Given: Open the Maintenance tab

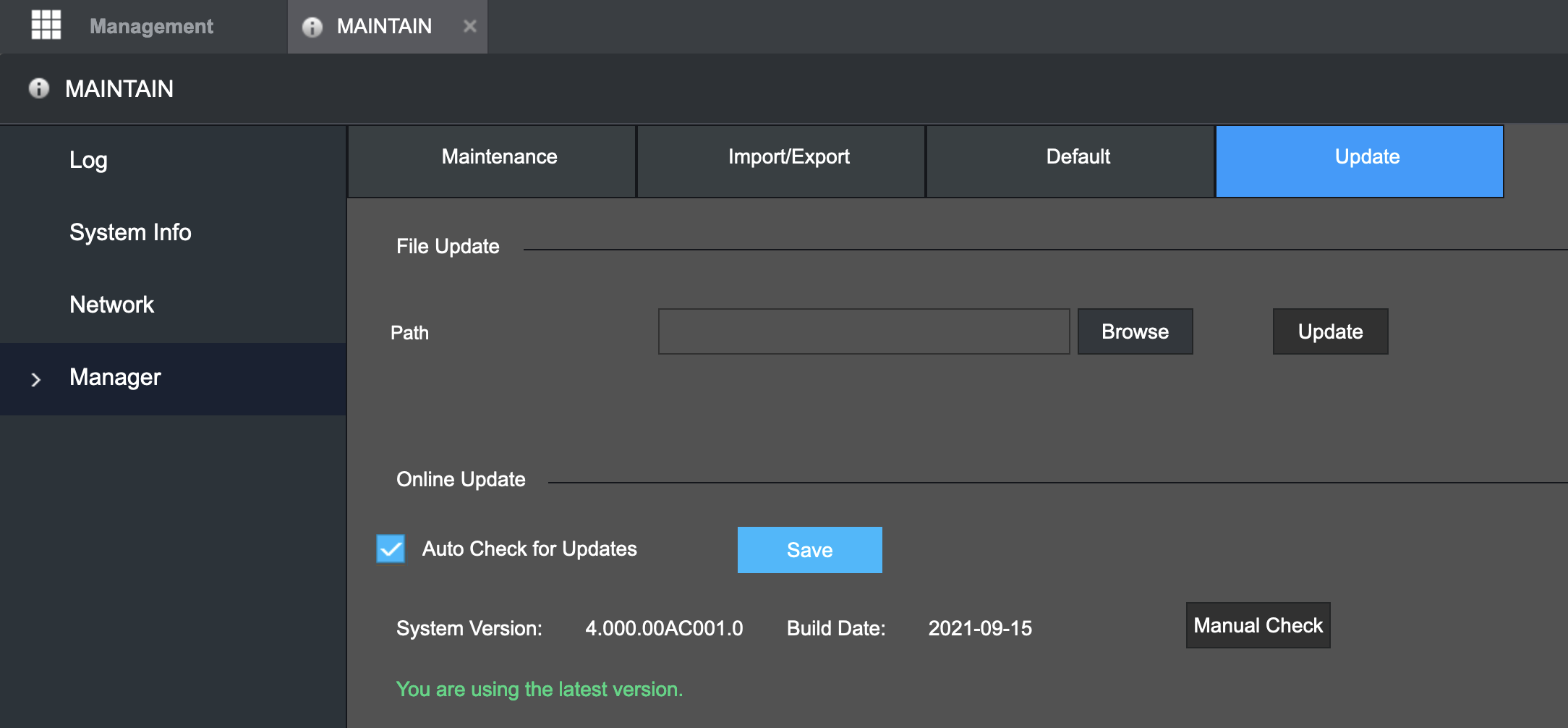Looking at the screenshot, I should [492, 161].
